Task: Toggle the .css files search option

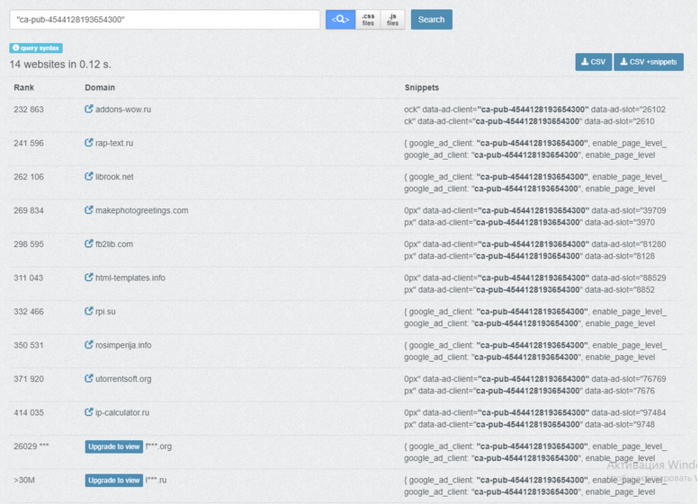Action: coord(368,19)
